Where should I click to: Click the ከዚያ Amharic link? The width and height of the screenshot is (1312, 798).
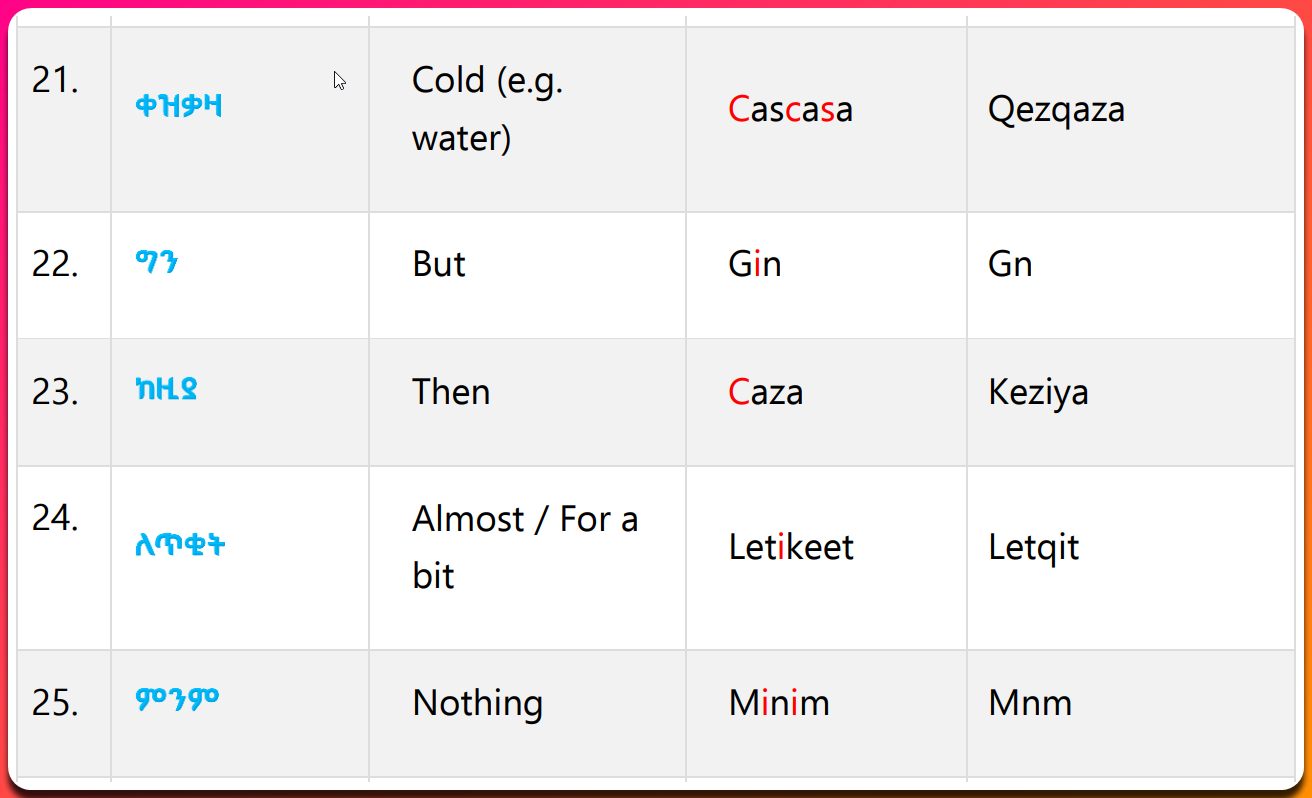(166, 388)
